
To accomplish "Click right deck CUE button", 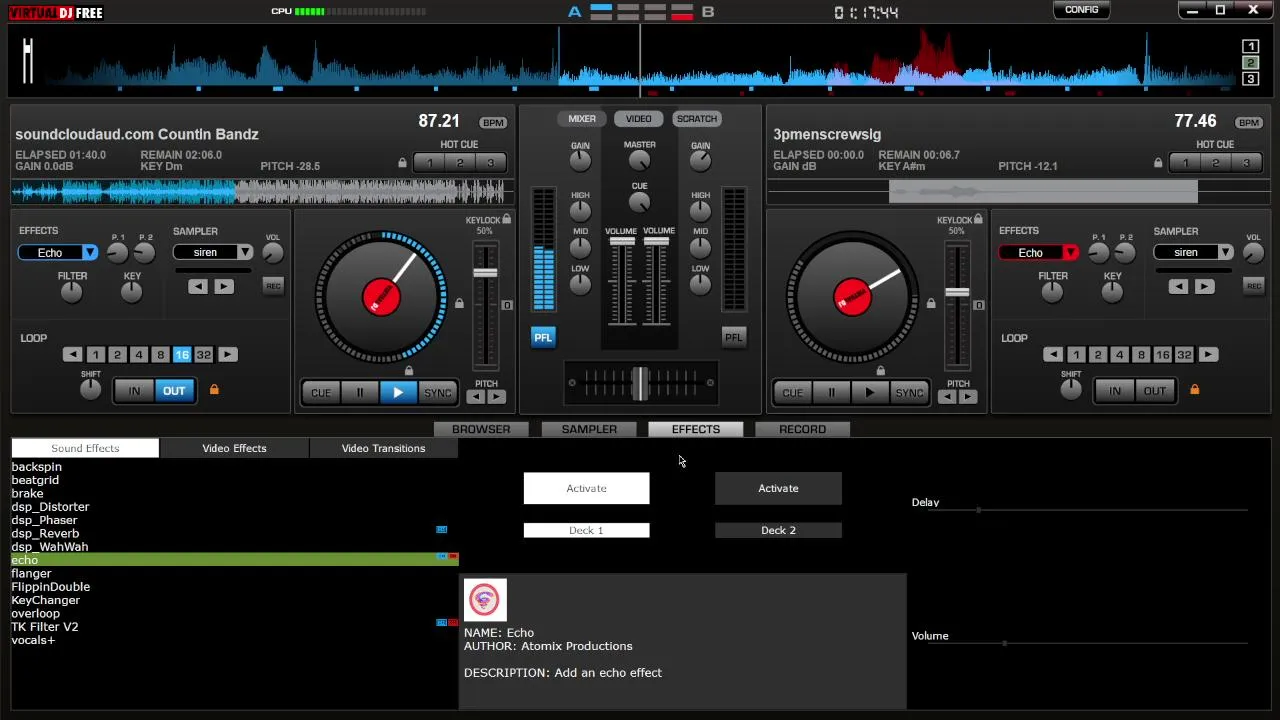I will tap(792, 393).
